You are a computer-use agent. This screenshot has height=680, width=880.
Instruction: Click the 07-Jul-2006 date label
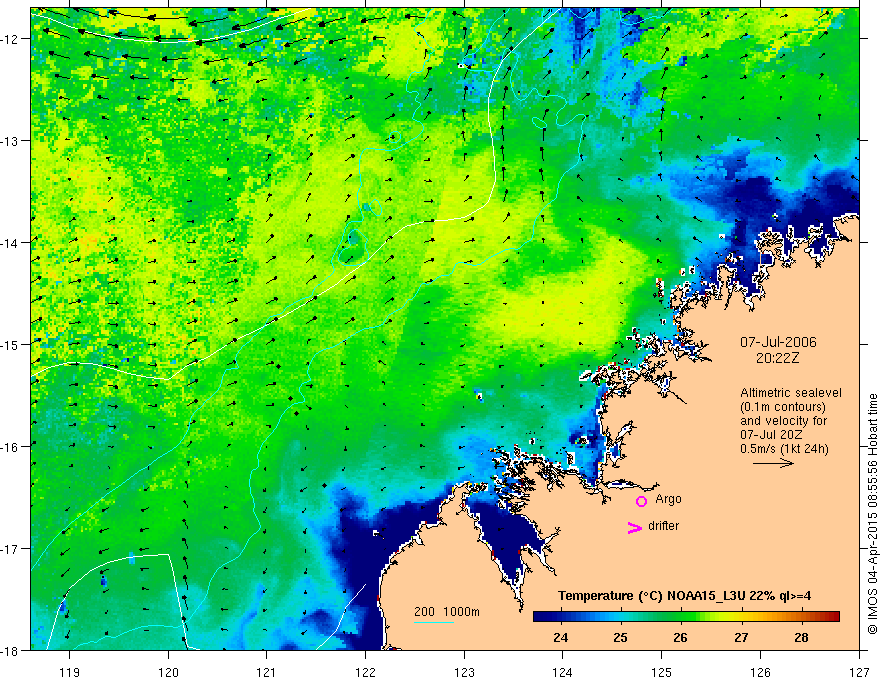(x=778, y=342)
